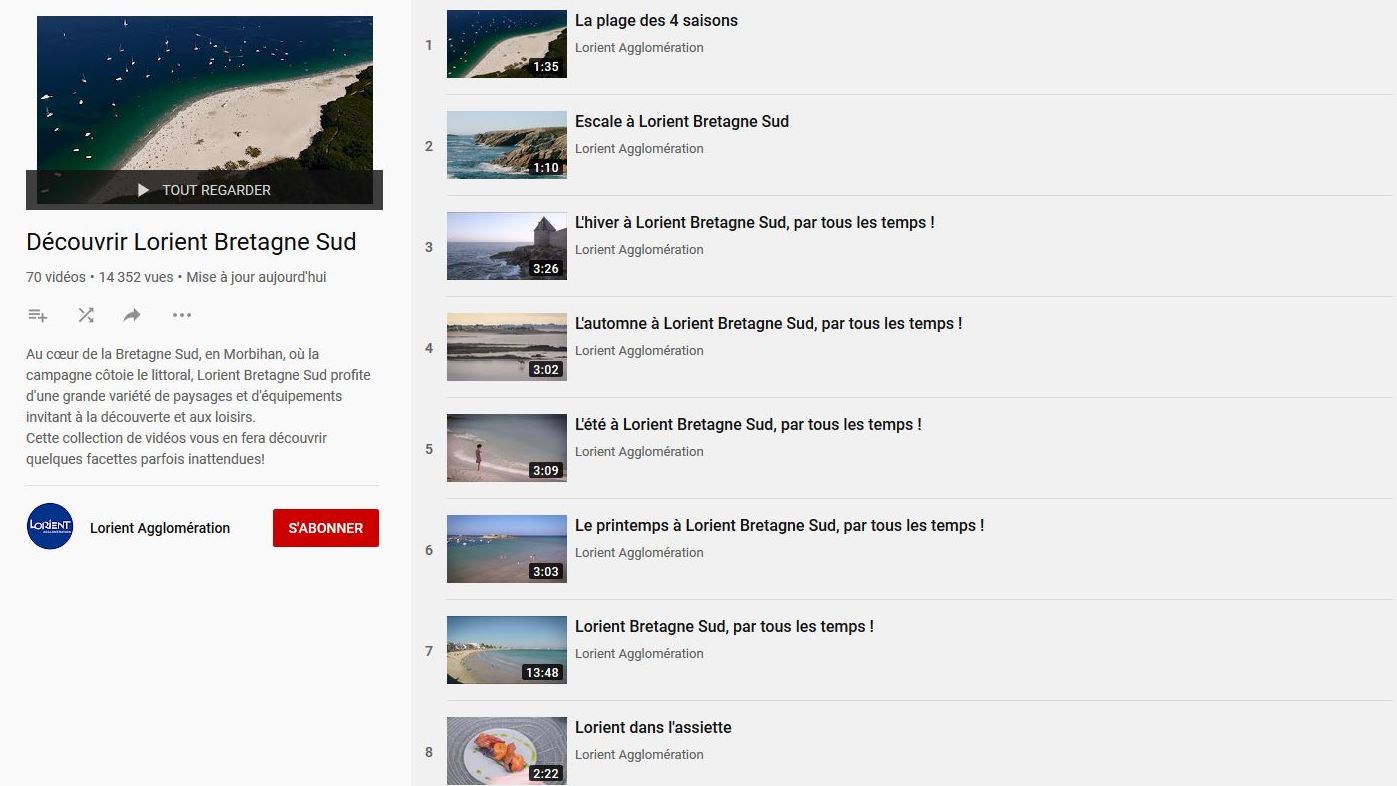
Task: Play all with the TOUT REGARDER play icon
Action: [143, 190]
